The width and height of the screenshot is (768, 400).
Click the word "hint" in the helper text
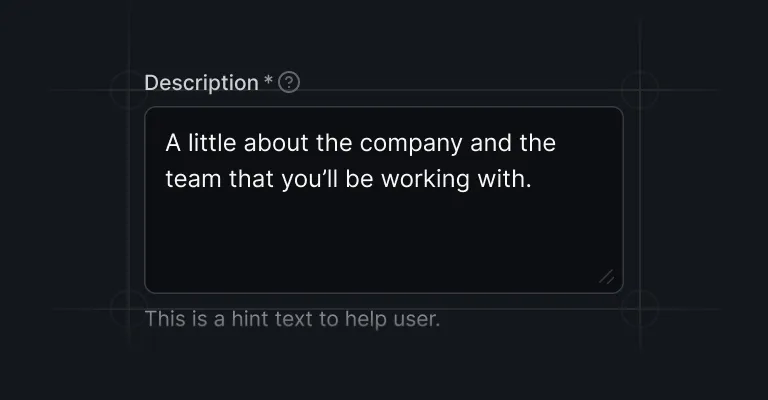tap(250, 319)
